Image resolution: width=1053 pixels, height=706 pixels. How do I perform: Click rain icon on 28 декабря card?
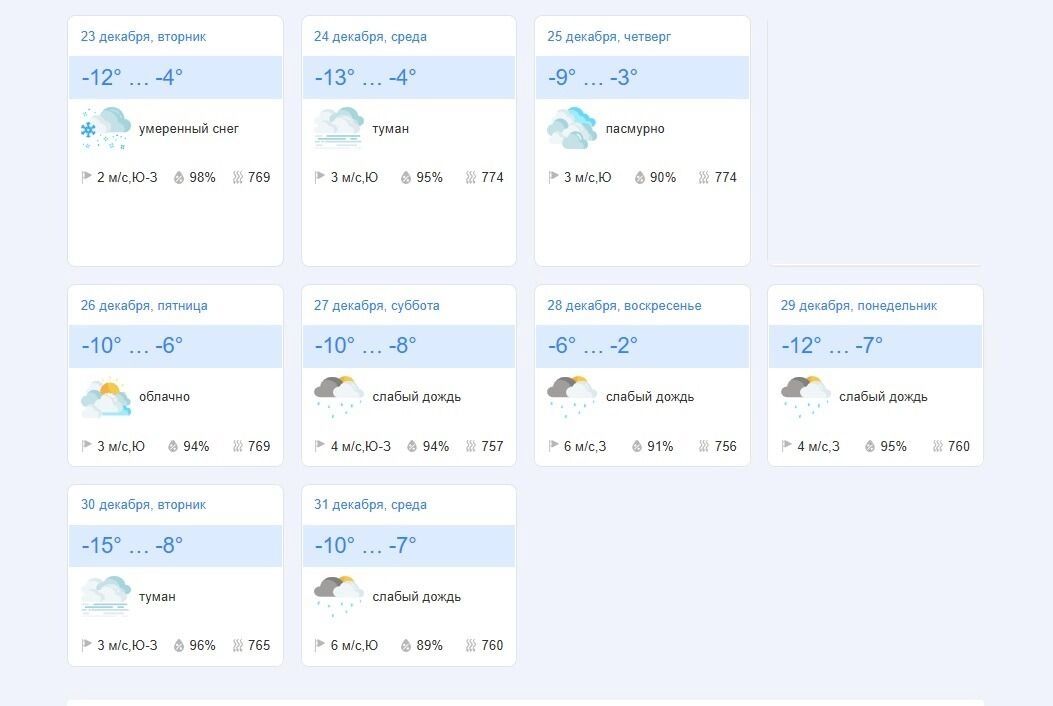571,397
